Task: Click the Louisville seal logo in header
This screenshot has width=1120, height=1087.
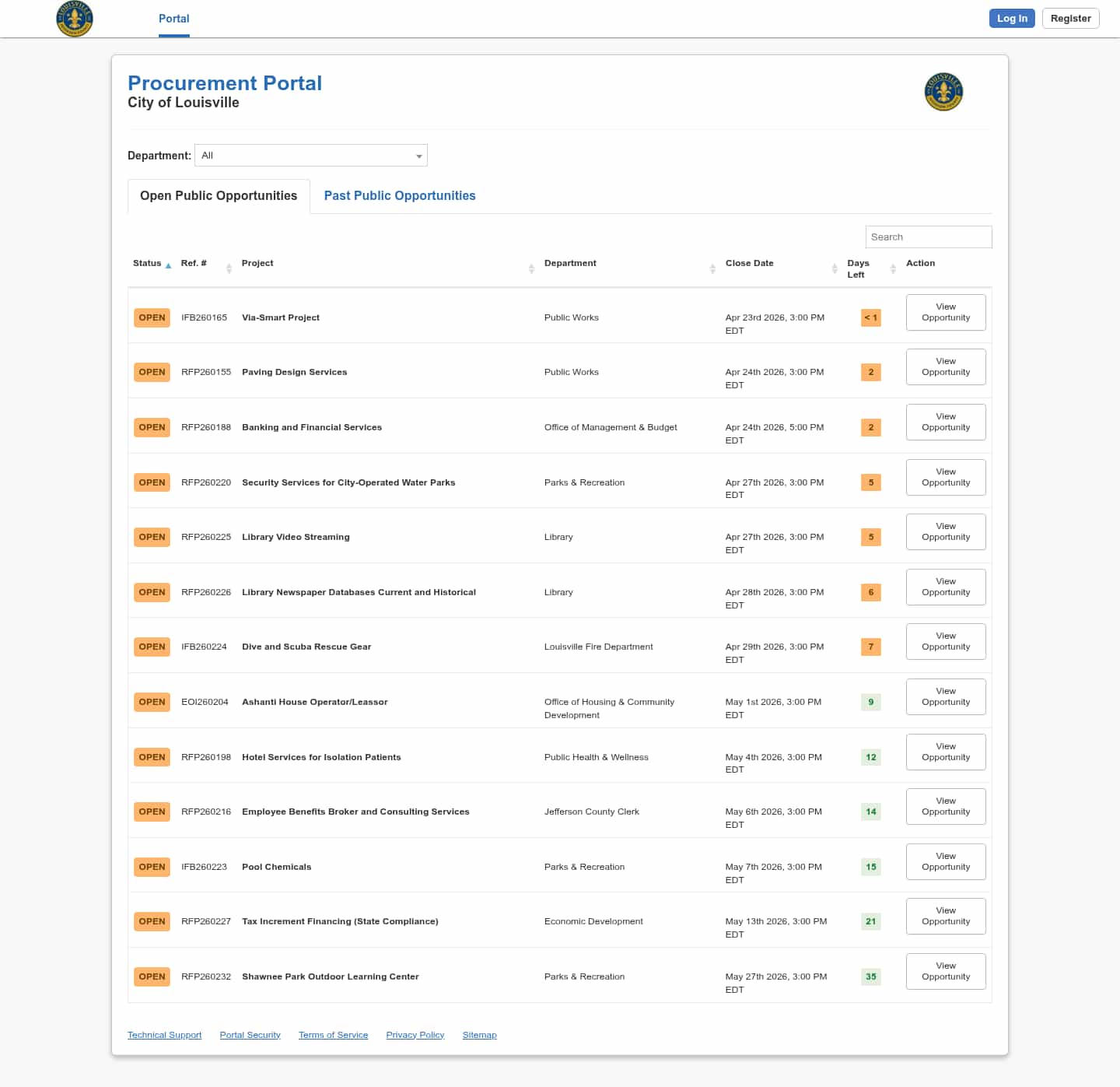Action: tap(75, 19)
